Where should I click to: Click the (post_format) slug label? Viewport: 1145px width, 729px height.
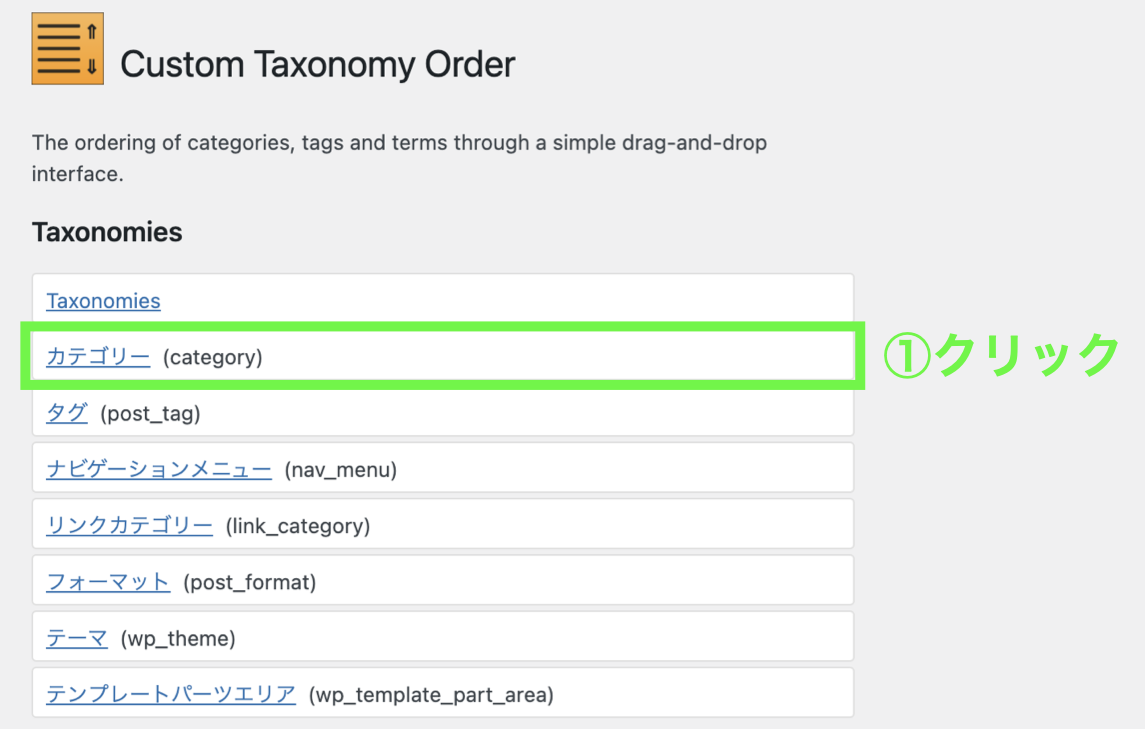click(x=250, y=581)
